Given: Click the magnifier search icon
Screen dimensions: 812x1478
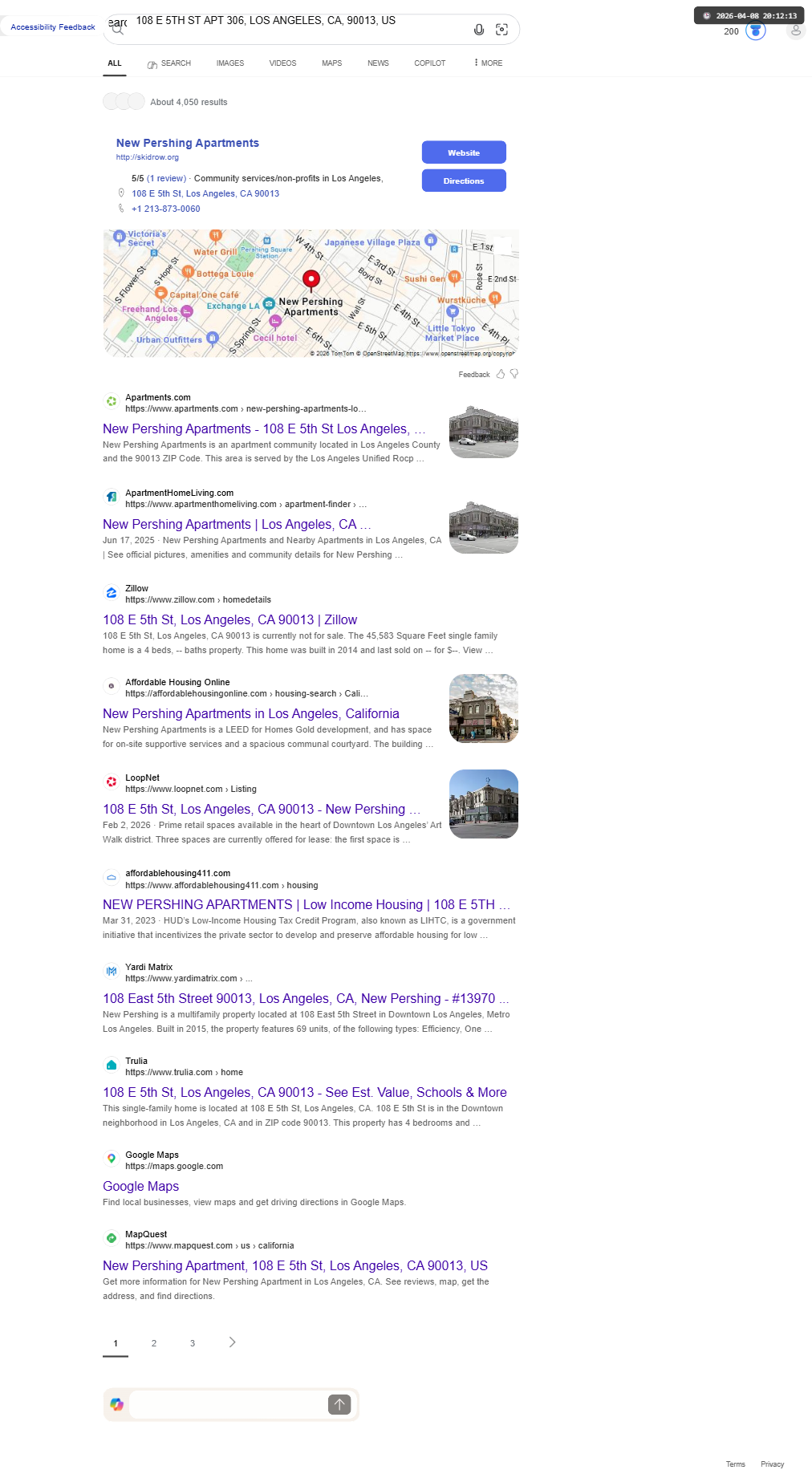Looking at the screenshot, I should coord(117,30).
